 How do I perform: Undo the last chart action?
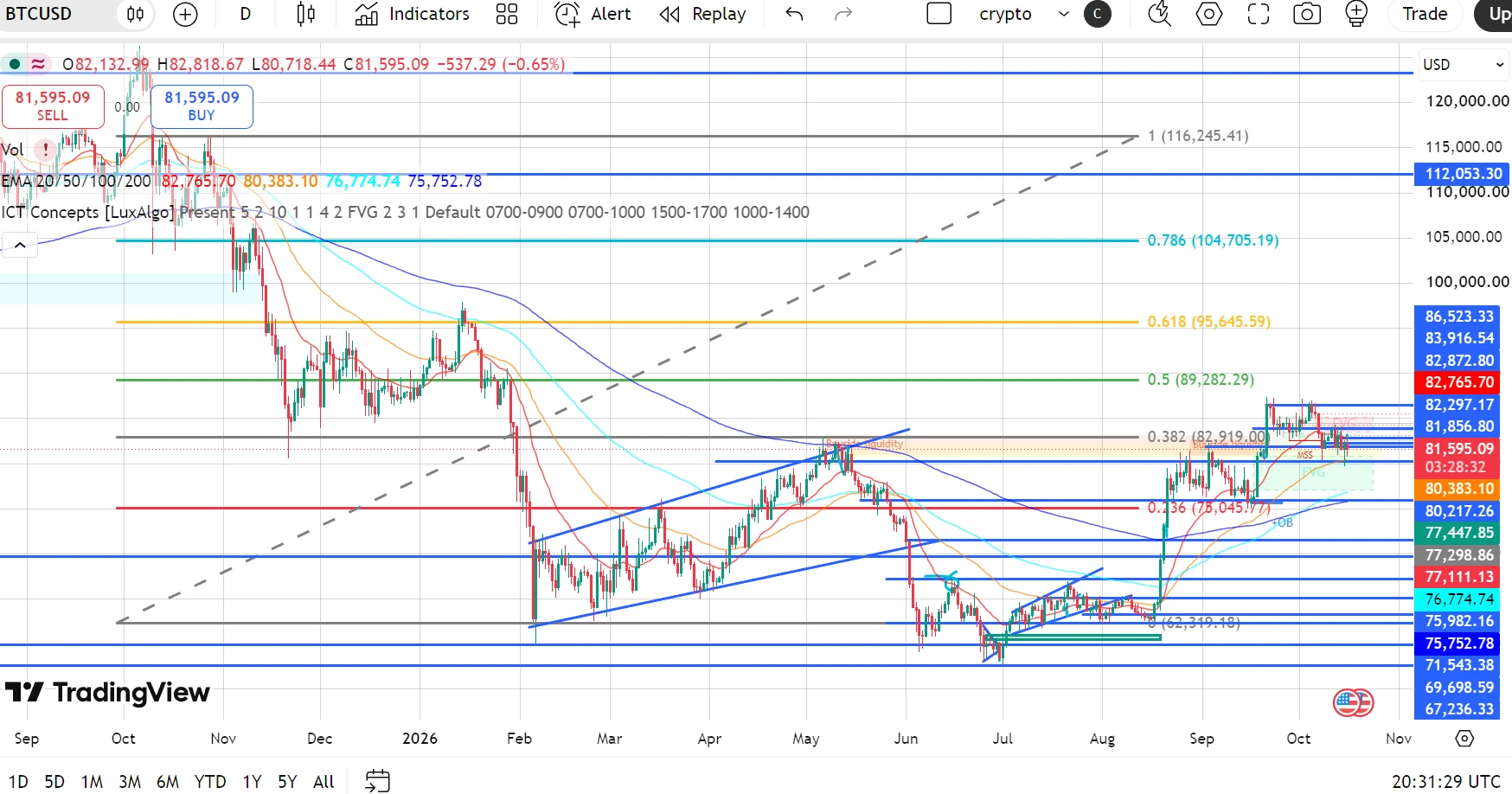tap(794, 14)
